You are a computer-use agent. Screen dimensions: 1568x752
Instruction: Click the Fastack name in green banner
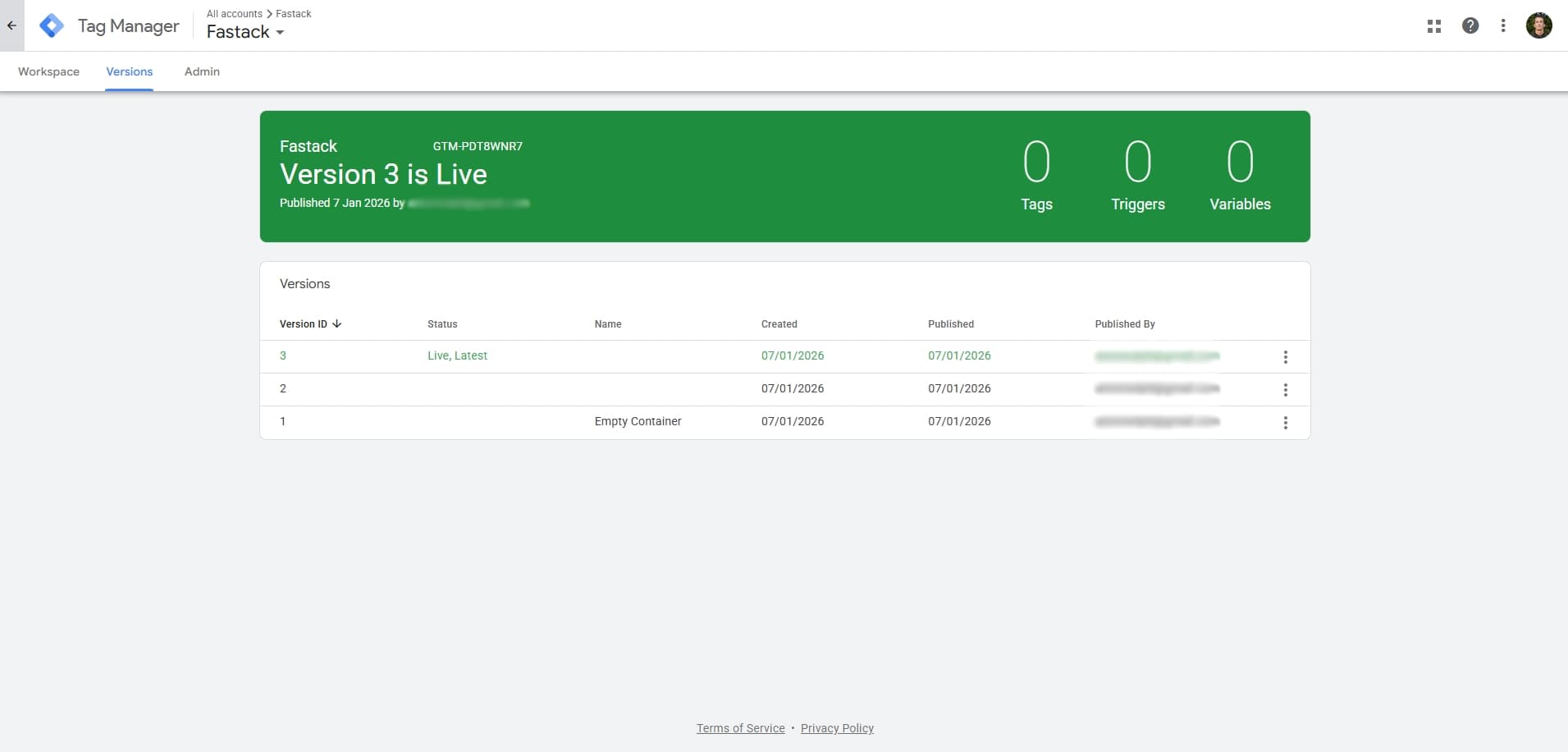pos(309,146)
